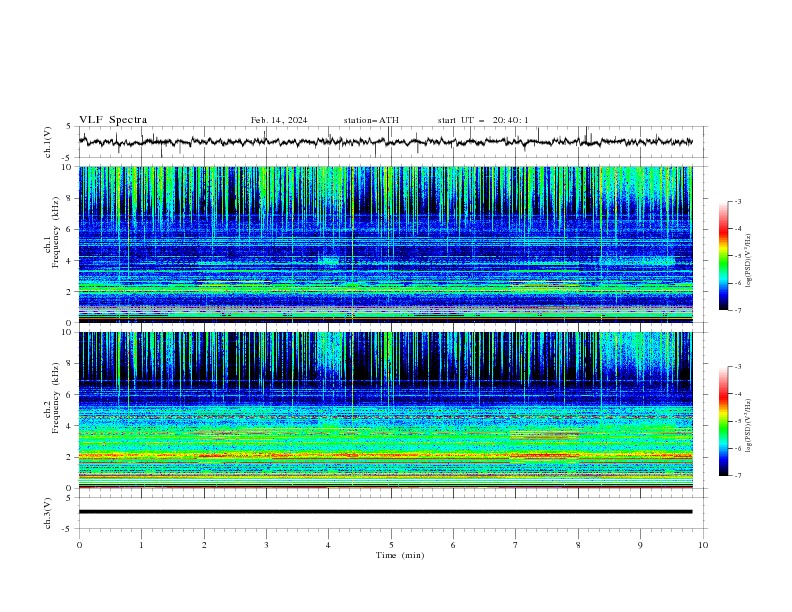This screenshot has height=612, width=792.
Task: Click the lower color bar's log(PSD)(V²/Hz) label
Action: [748, 425]
